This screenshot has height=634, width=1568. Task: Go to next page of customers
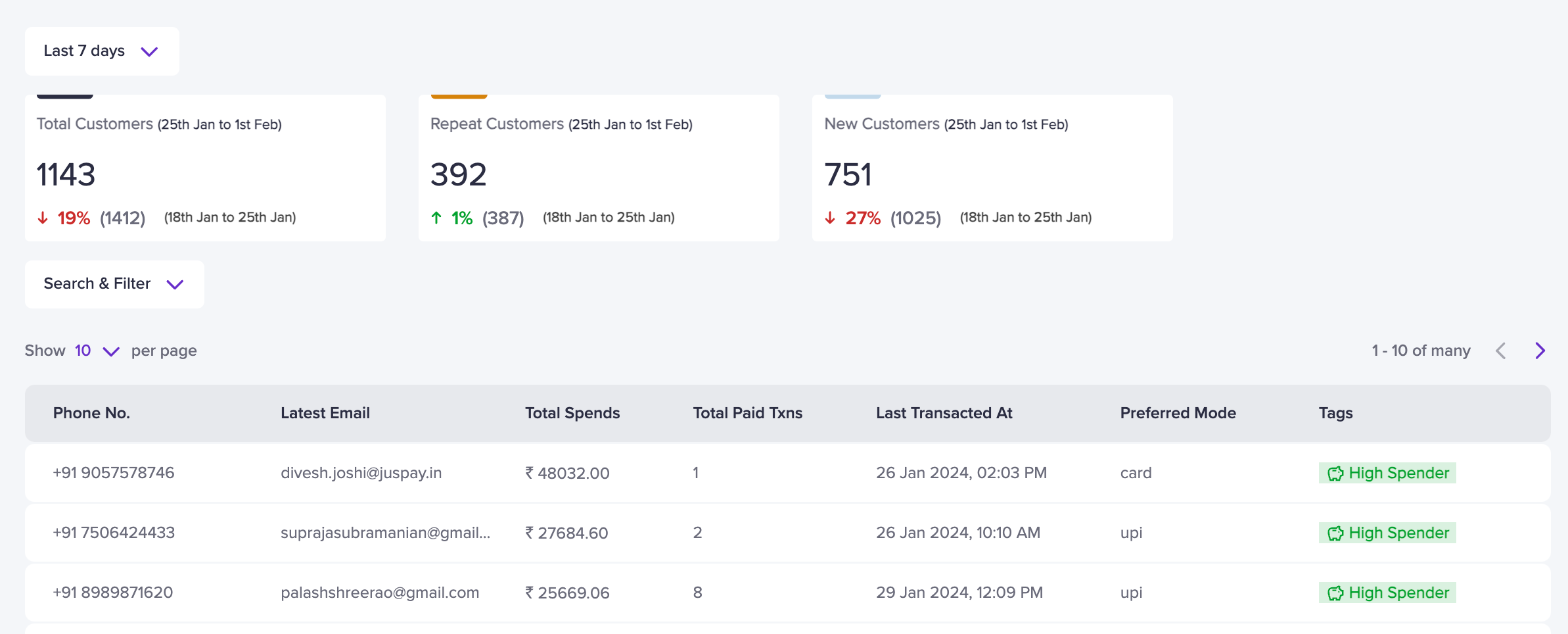point(1540,351)
